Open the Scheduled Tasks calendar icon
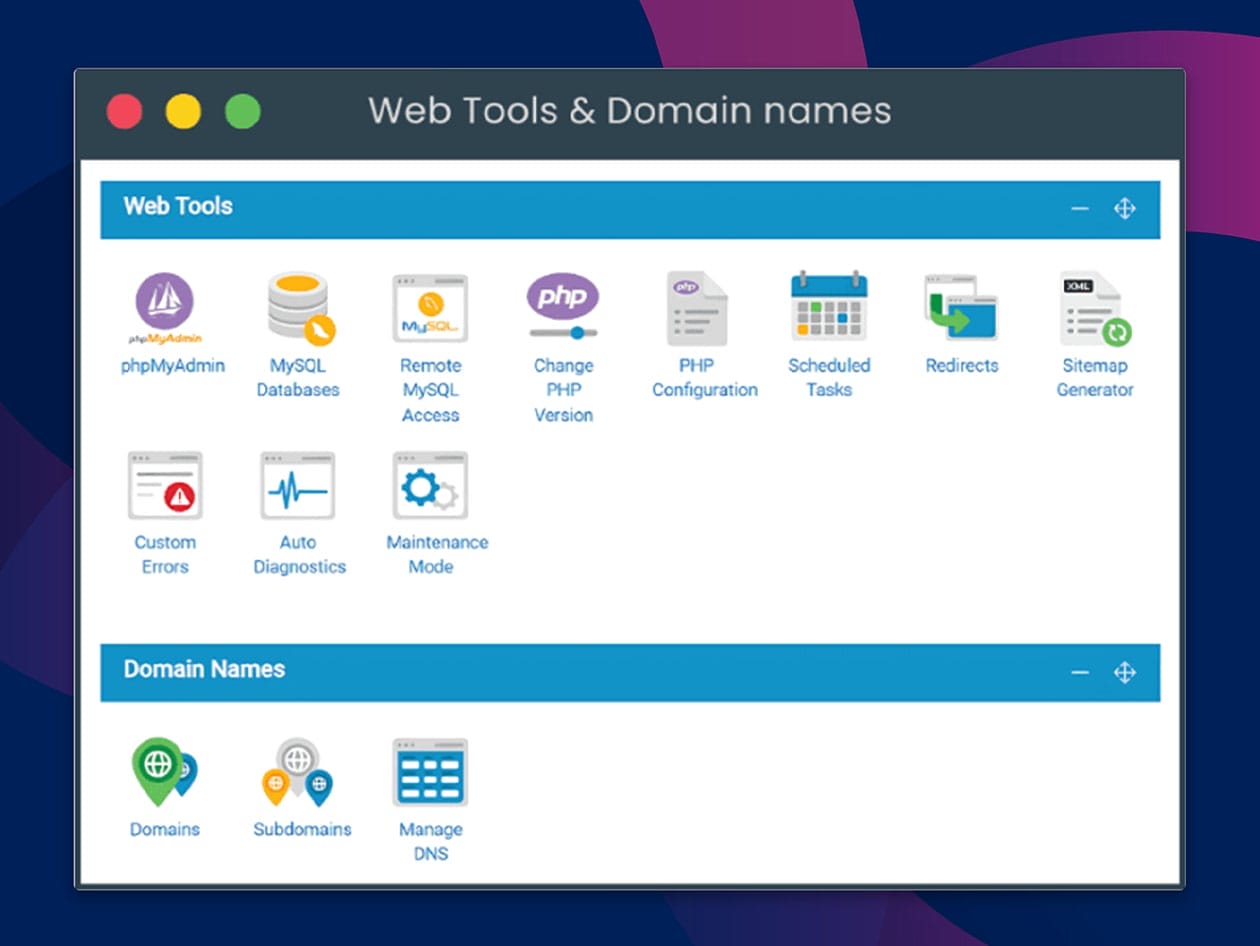Viewport: 1260px width, 946px height. (829, 306)
